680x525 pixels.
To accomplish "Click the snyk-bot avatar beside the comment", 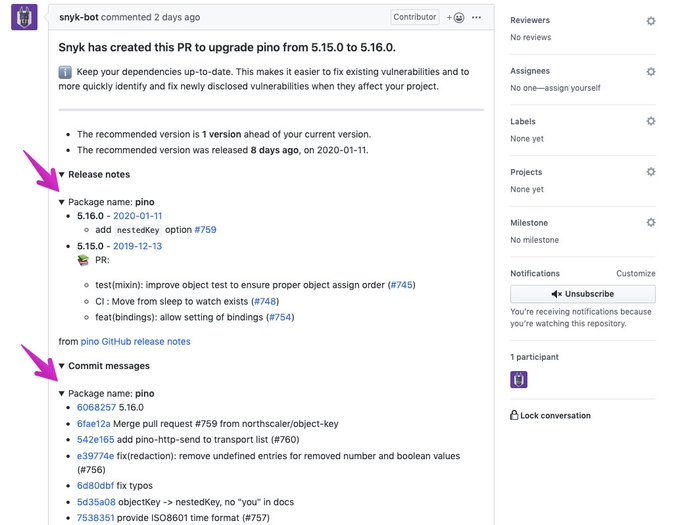I will tap(24, 17).
